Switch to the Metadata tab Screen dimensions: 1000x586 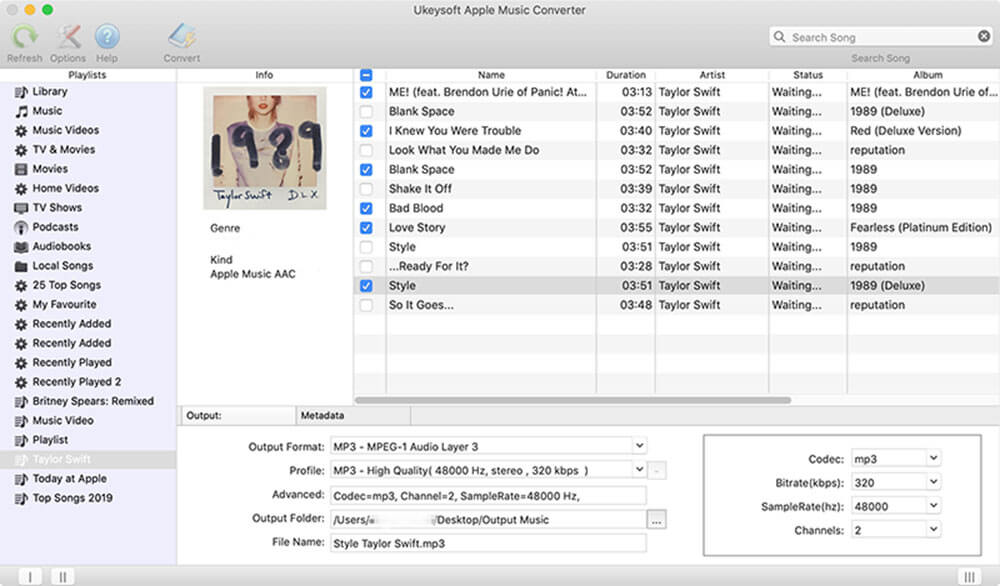coord(353,415)
